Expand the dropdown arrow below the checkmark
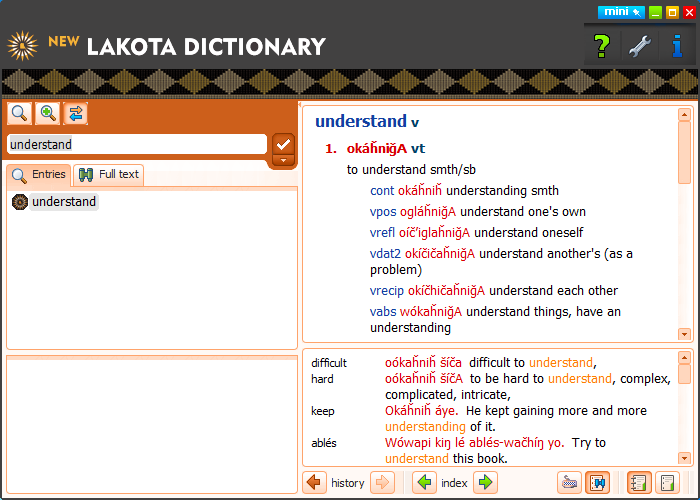Viewport: 700px width, 500px height. point(283,160)
